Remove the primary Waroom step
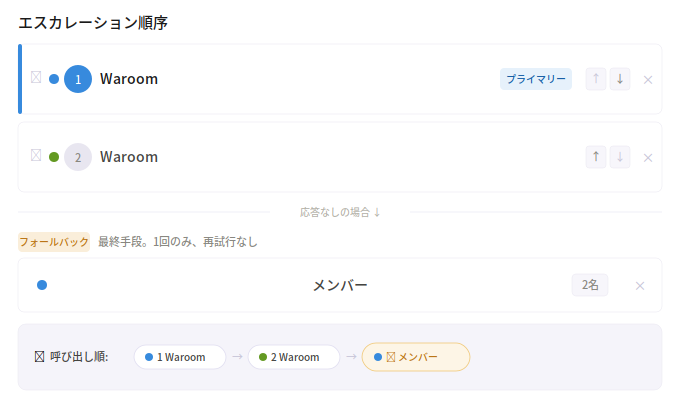Viewport: 680px width, 406px height. (648, 80)
